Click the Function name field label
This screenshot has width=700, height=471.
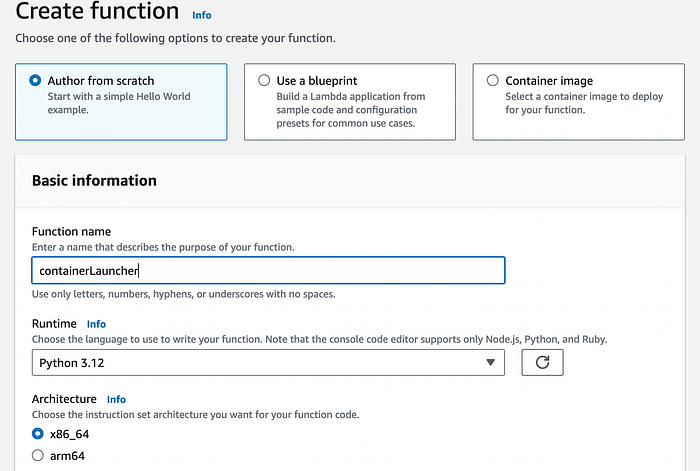pos(71,232)
